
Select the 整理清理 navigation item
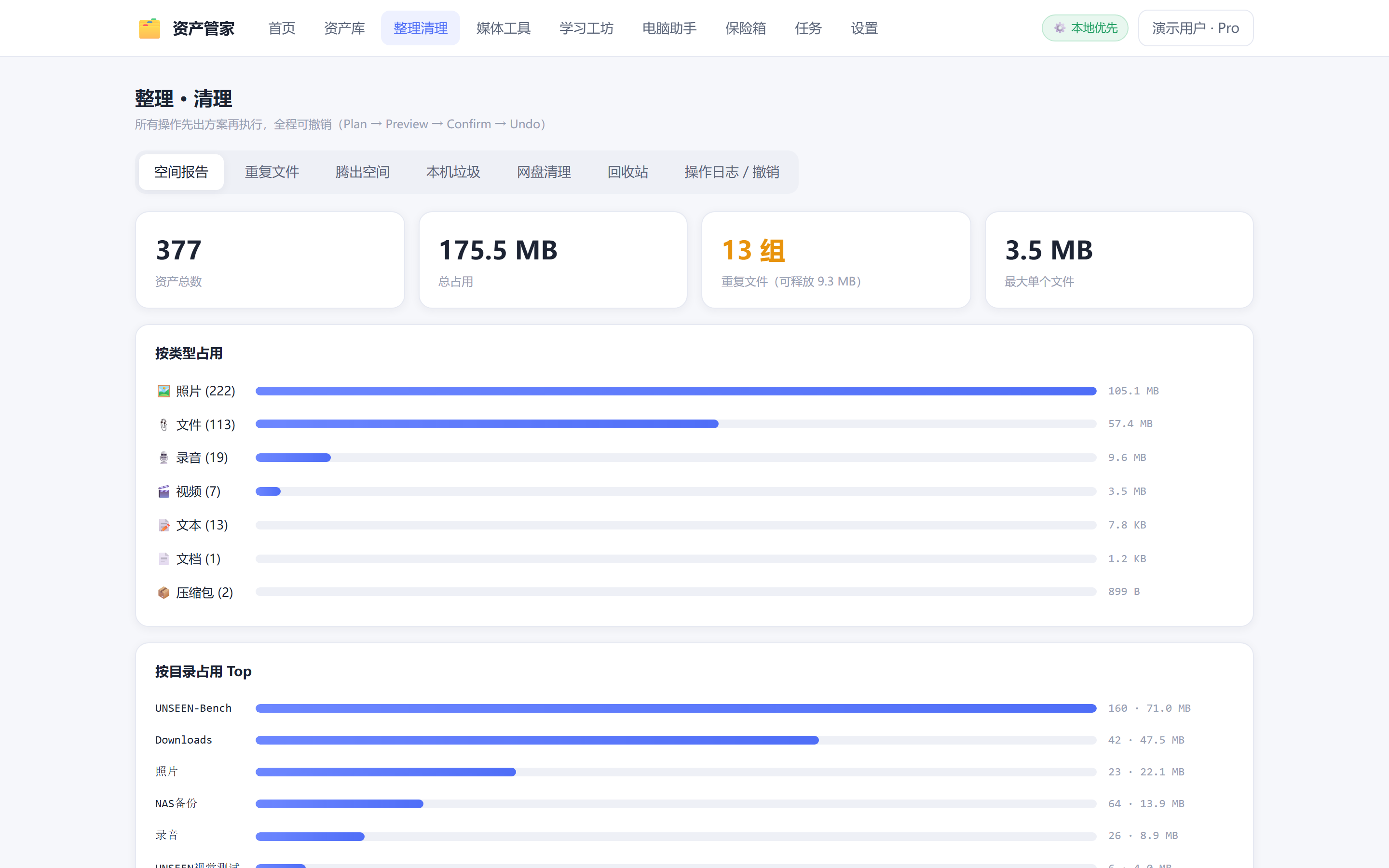point(421,28)
